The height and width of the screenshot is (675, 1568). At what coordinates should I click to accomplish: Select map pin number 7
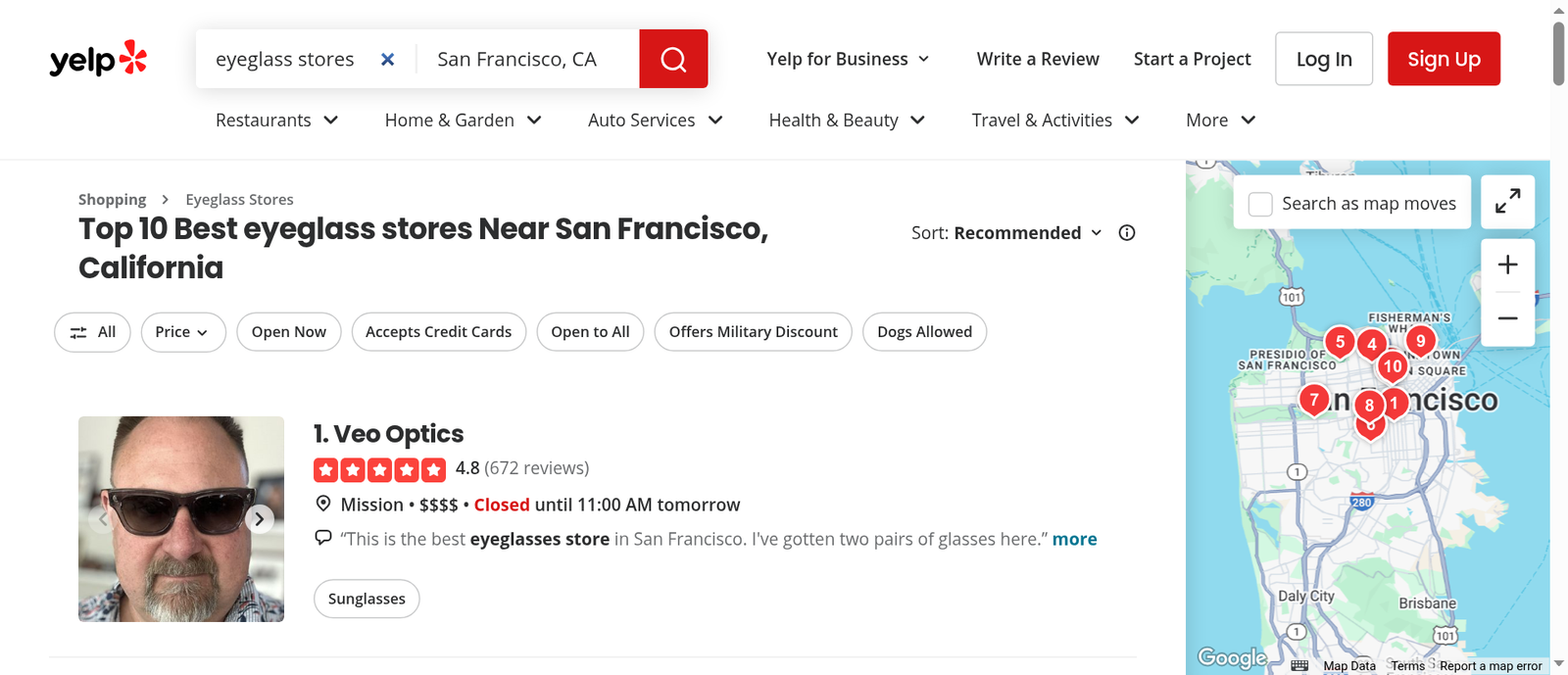click(x=1314, y=401)
